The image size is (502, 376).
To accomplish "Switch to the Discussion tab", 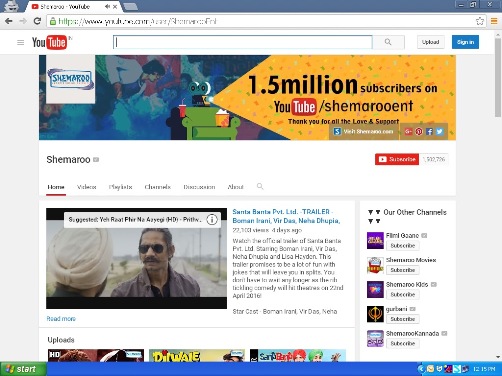I will (199, 187).
